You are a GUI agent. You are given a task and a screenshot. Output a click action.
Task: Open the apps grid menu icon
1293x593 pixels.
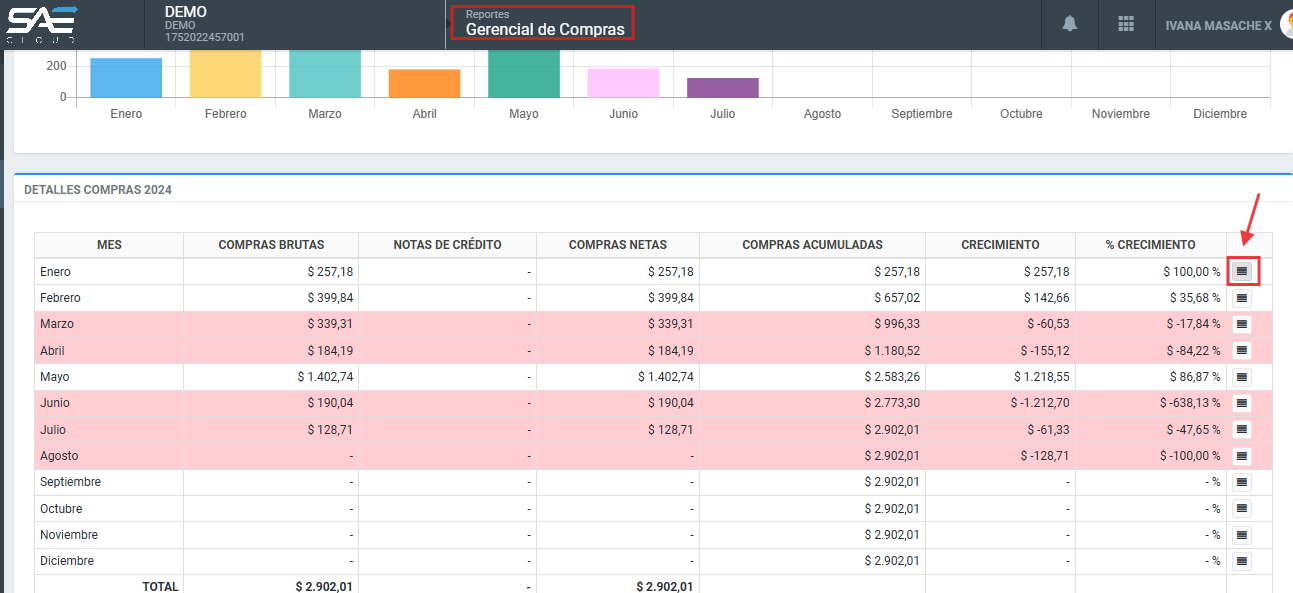coord(1126,24)
